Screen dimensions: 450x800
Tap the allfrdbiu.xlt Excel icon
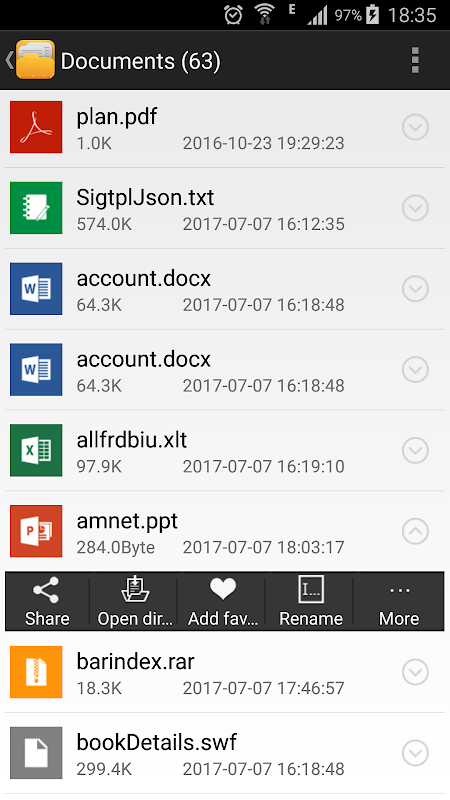pyautogui.click(x=36, y=450)
